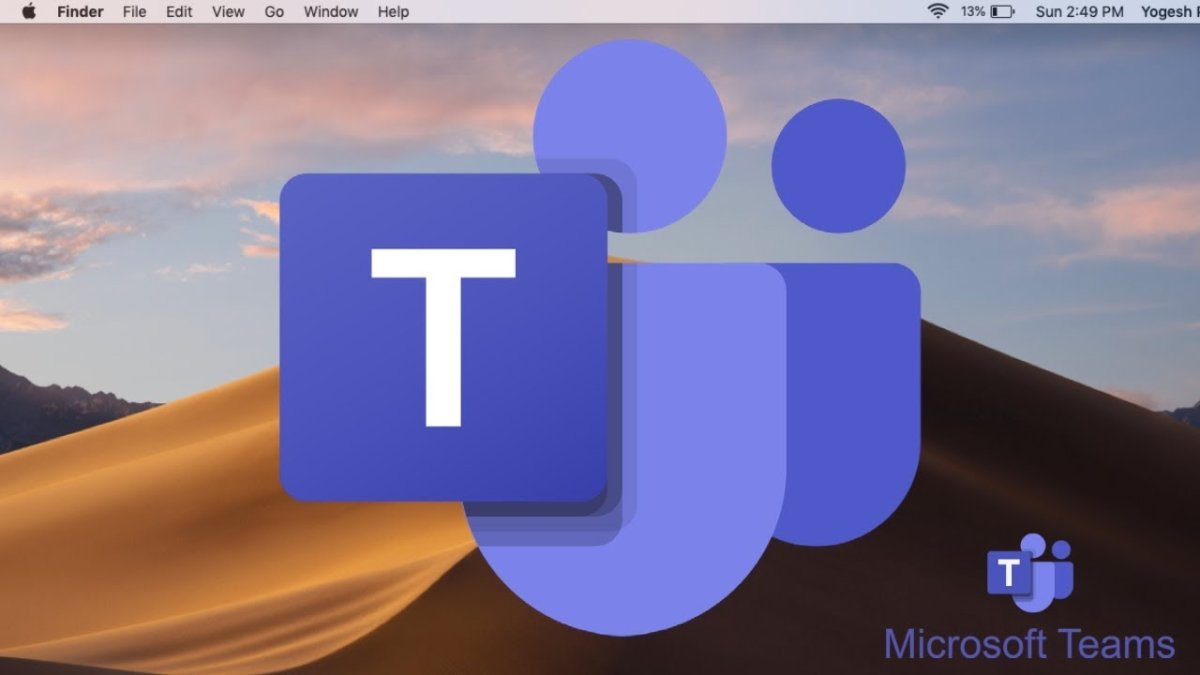This screenshot has width=1200, height=675.
Task: Click the Sun 2:49 PM clock
Action: point(1079,12)
